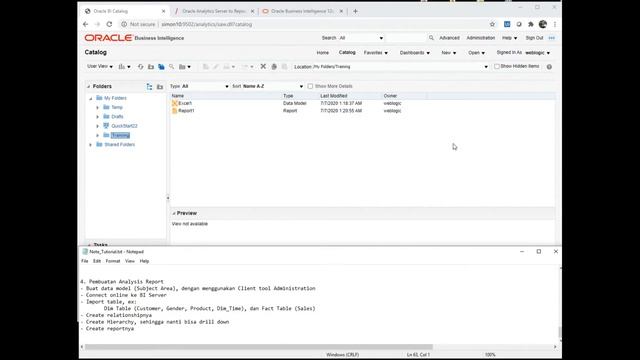Open the Favorites menu

(376, 53)
